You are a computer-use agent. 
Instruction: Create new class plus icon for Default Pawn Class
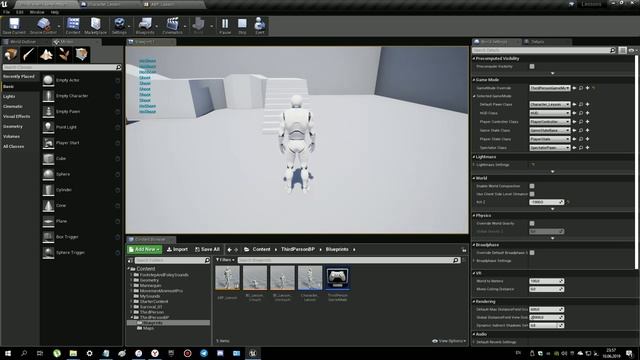point(587,104)
